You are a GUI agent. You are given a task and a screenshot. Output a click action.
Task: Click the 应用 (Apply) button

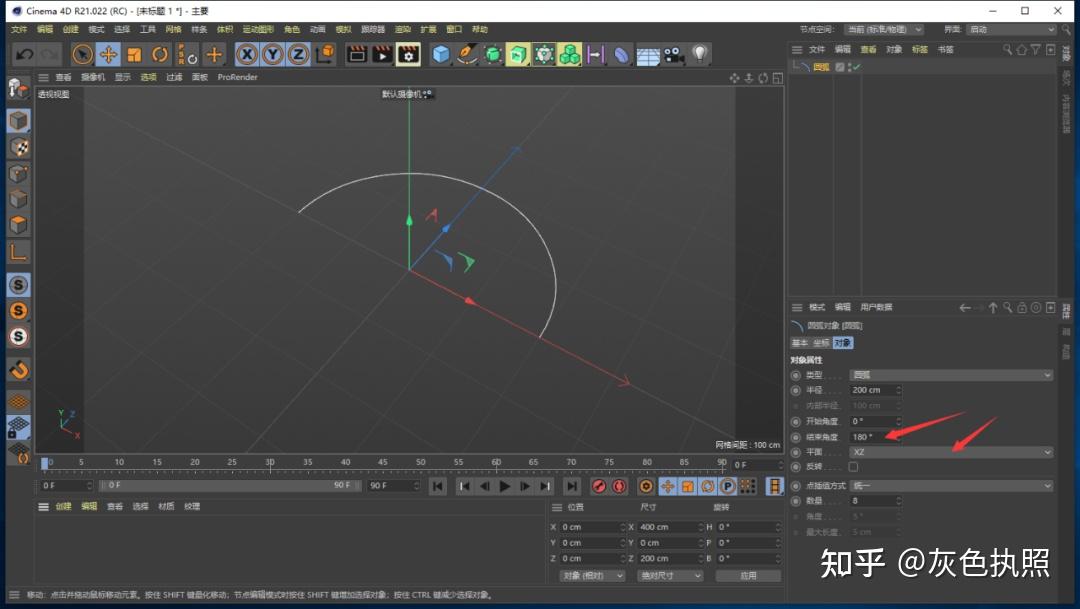[748, 576]
